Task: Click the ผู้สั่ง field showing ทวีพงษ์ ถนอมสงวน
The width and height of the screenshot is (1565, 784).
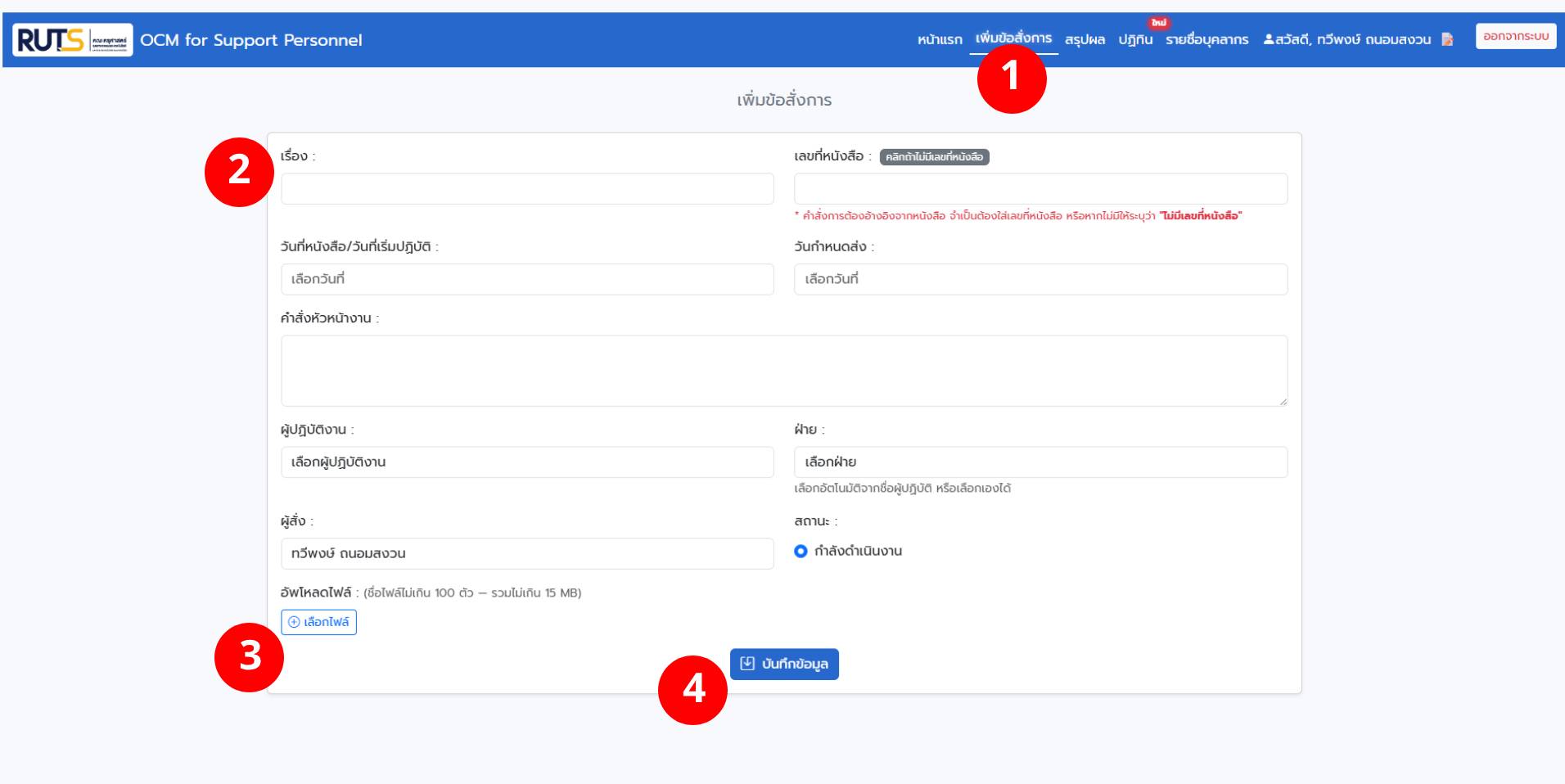Action: [527, 553]
